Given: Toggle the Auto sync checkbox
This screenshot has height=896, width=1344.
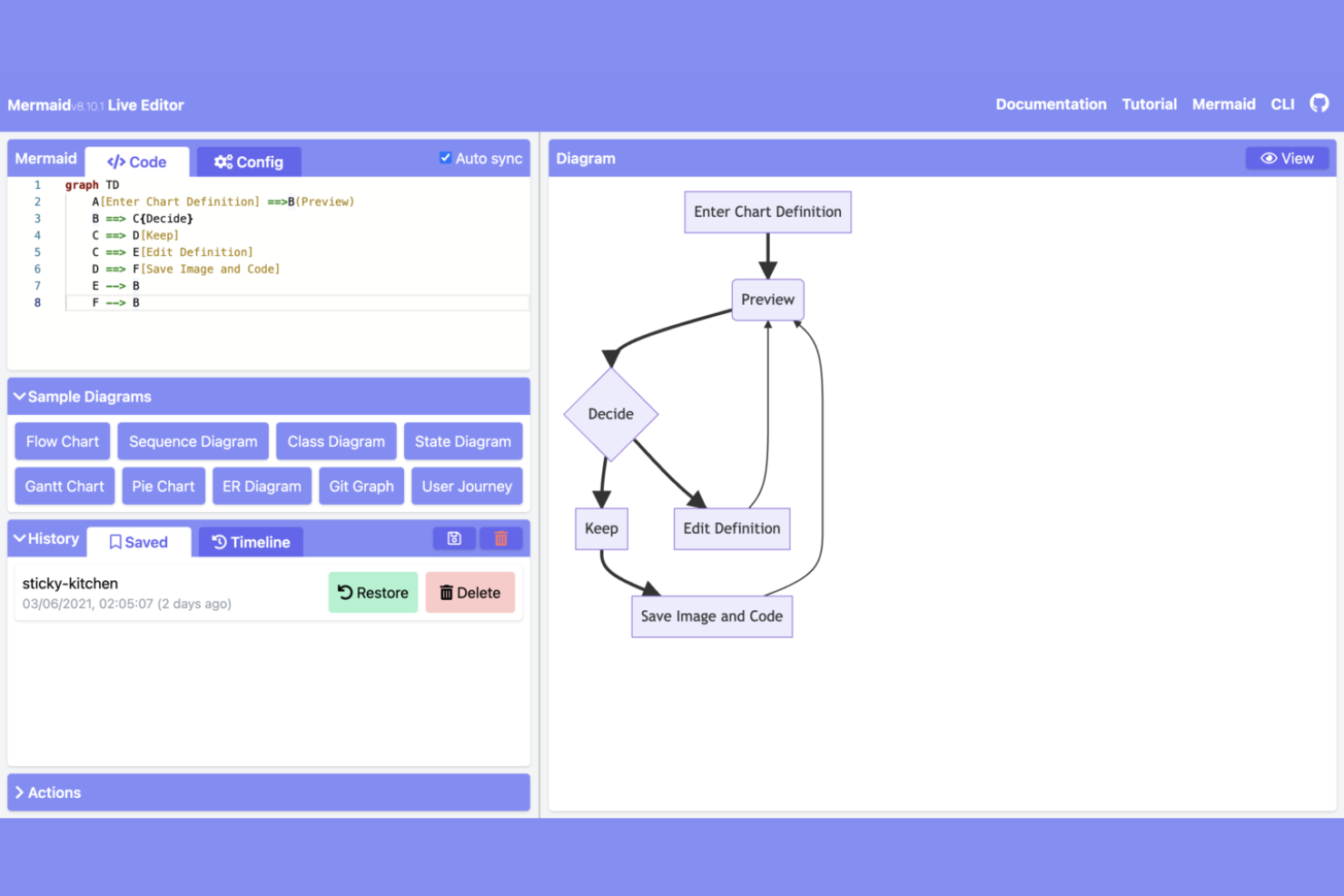Looking at the screenshot, I should point(445,156).
